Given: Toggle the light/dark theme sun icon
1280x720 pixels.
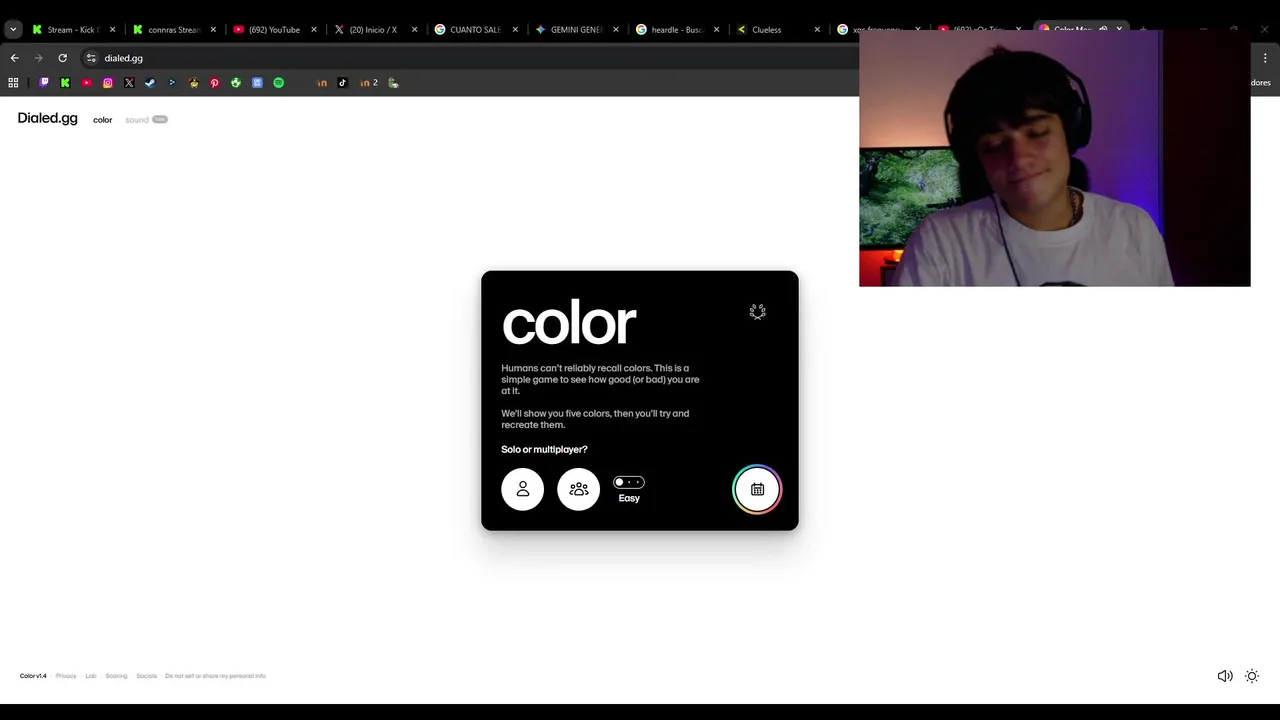Looking at the screenshot, I should pyautogui.click(x=1252, y=676).
